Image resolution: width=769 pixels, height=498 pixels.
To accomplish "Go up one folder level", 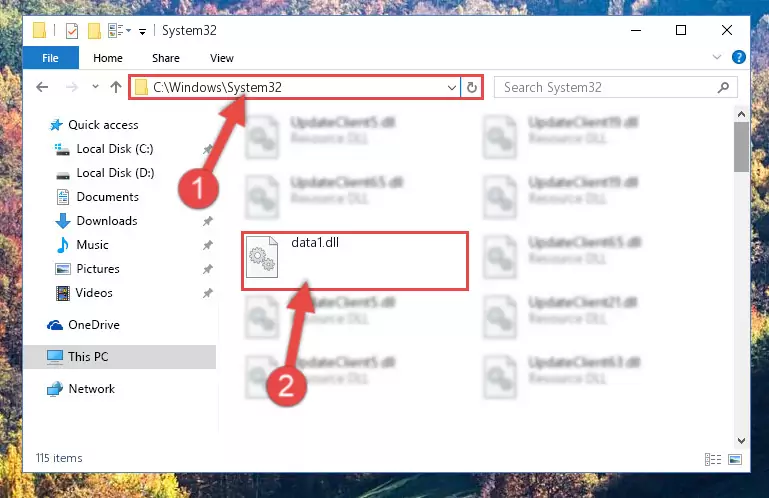I will point(116,87).
